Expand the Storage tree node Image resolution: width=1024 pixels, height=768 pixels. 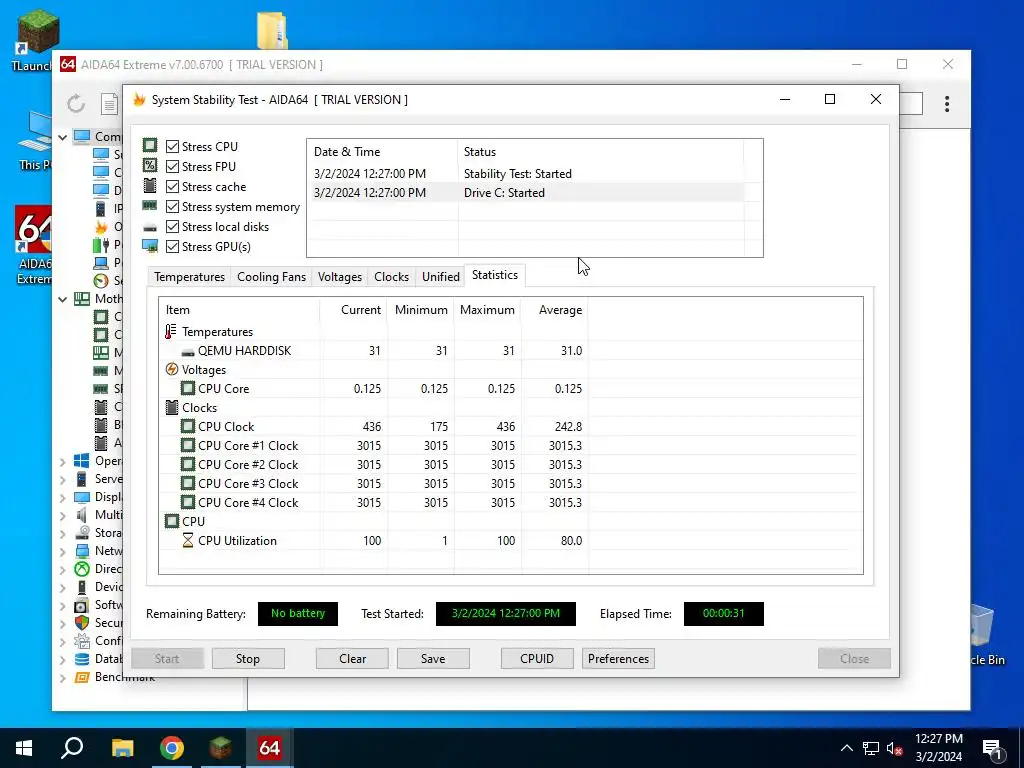coord(63,534)
